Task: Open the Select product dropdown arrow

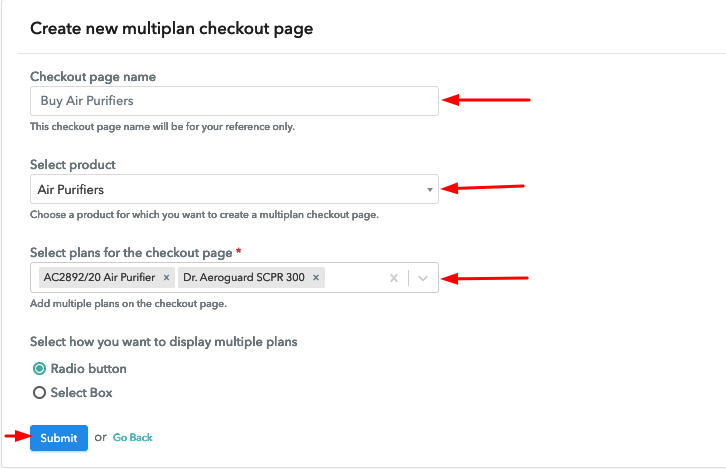Action: click(429, 189)
